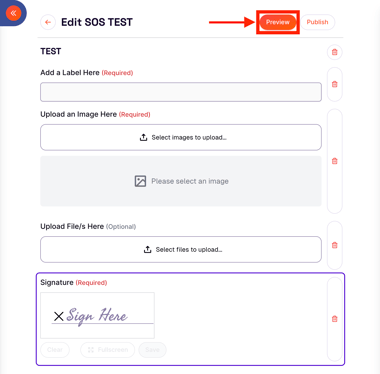Delete the Signature field trash icon
Viewport: 380px width, 374px height.
[x=335, y=319]
